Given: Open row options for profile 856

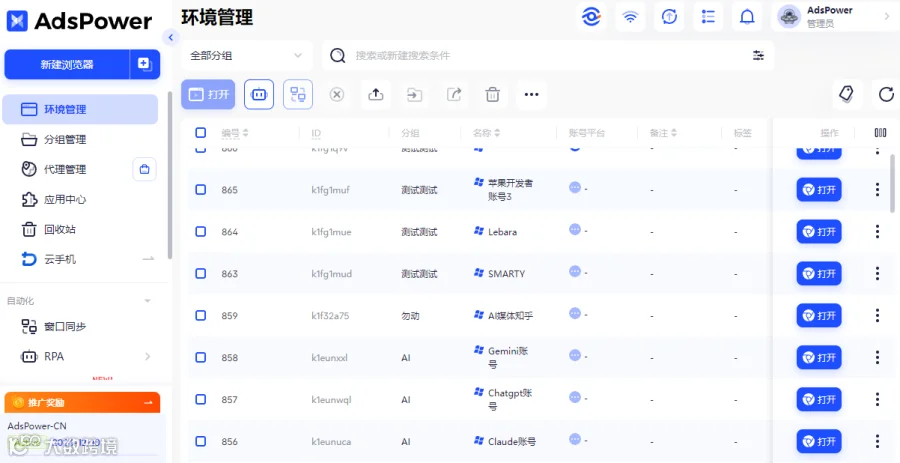Looking at the screenshot, I should click(x=877, y=441).
